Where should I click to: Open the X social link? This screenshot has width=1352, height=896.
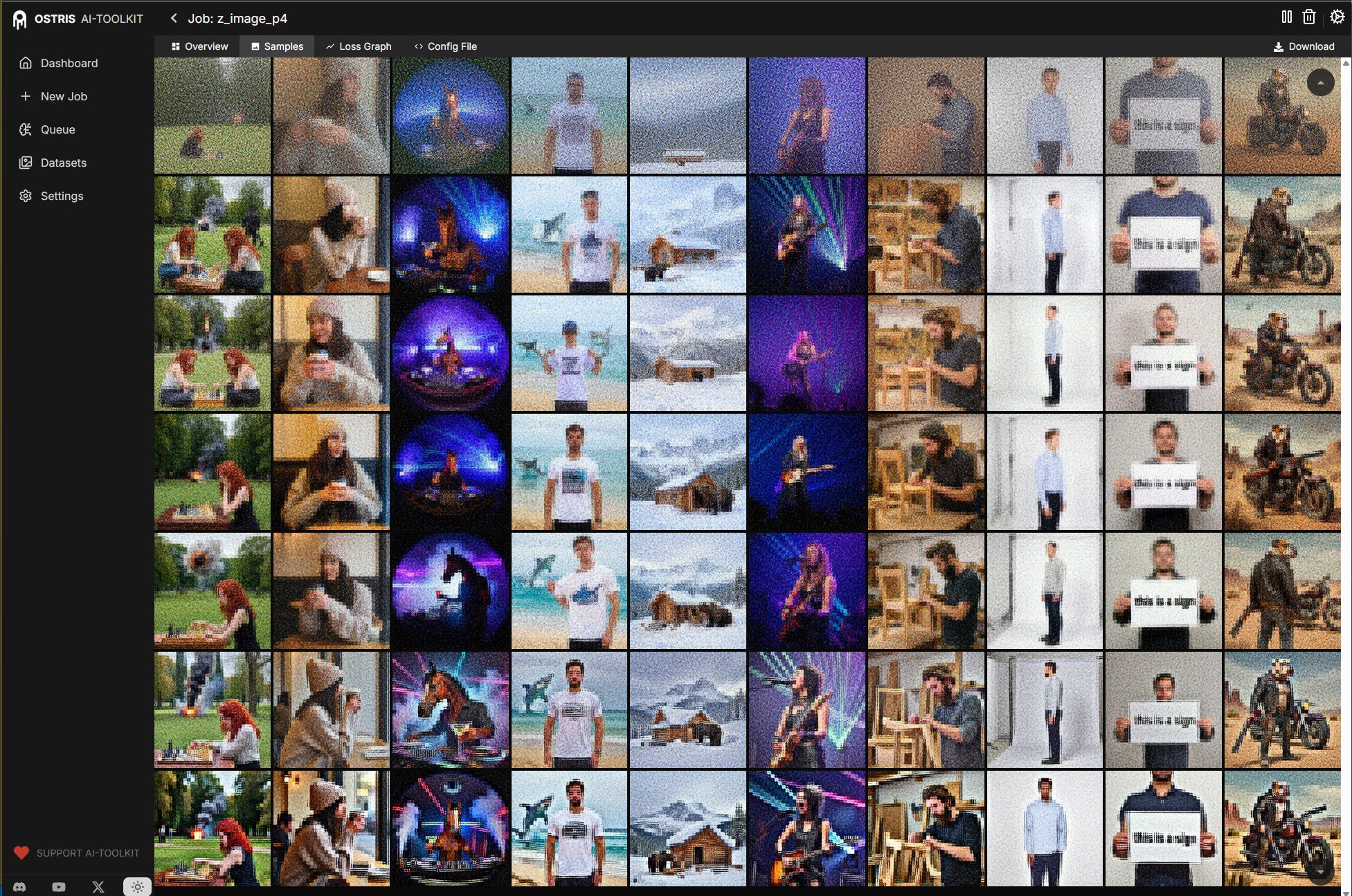[98, 886]
